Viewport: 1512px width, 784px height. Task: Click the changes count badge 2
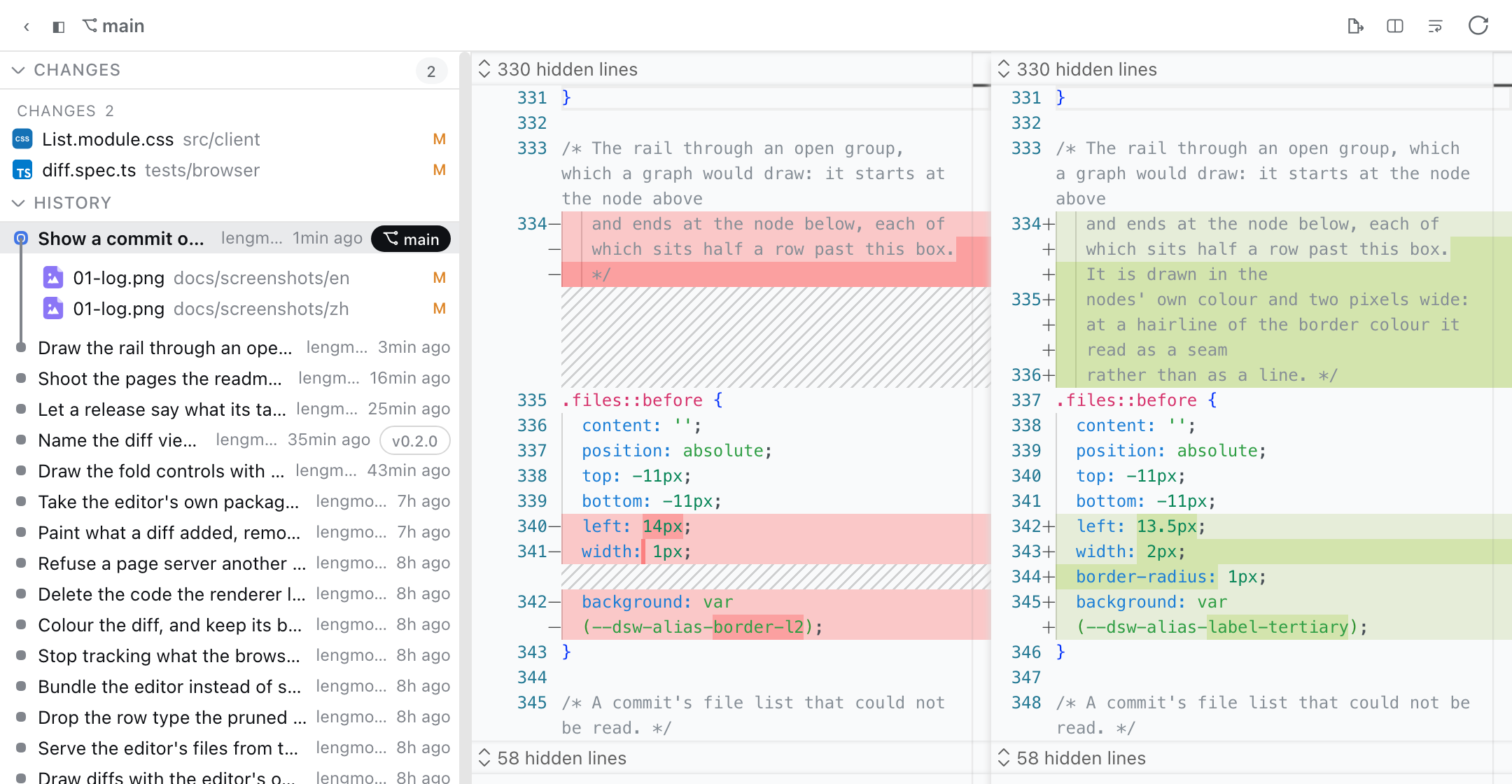tap(431, 71)
